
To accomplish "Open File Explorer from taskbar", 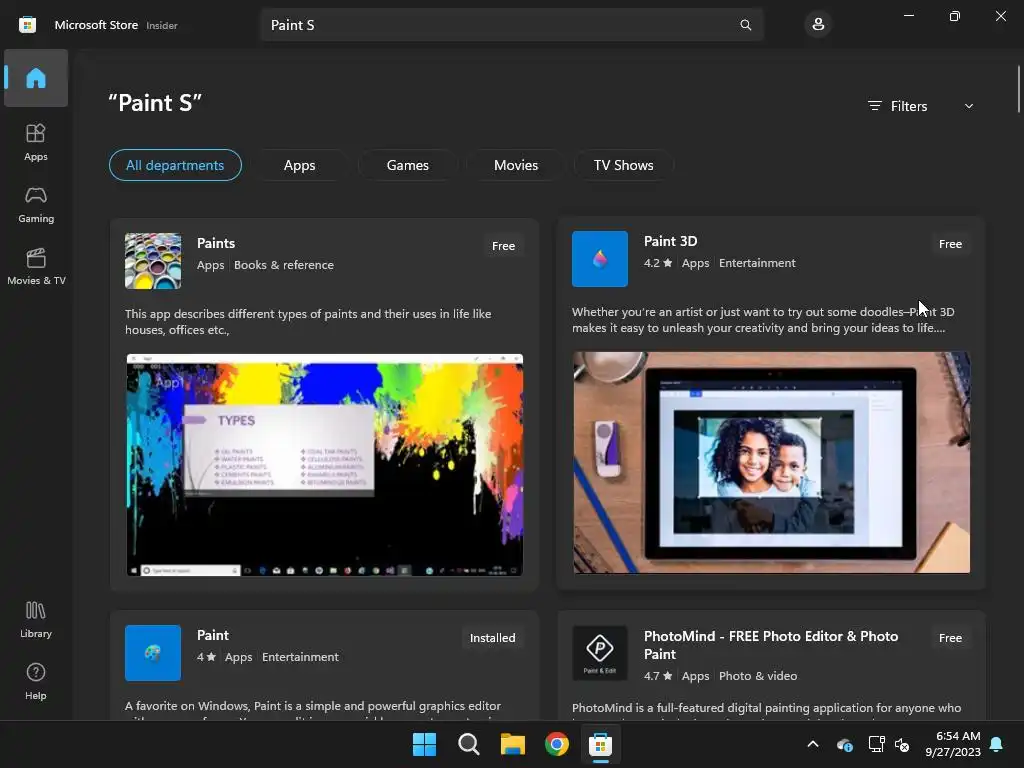I will coord(513,744).
